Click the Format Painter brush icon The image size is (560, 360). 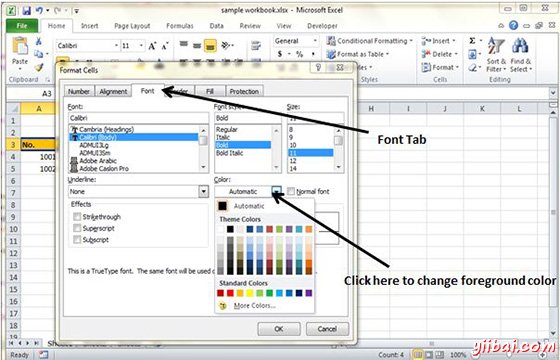[x=39, y=67]
